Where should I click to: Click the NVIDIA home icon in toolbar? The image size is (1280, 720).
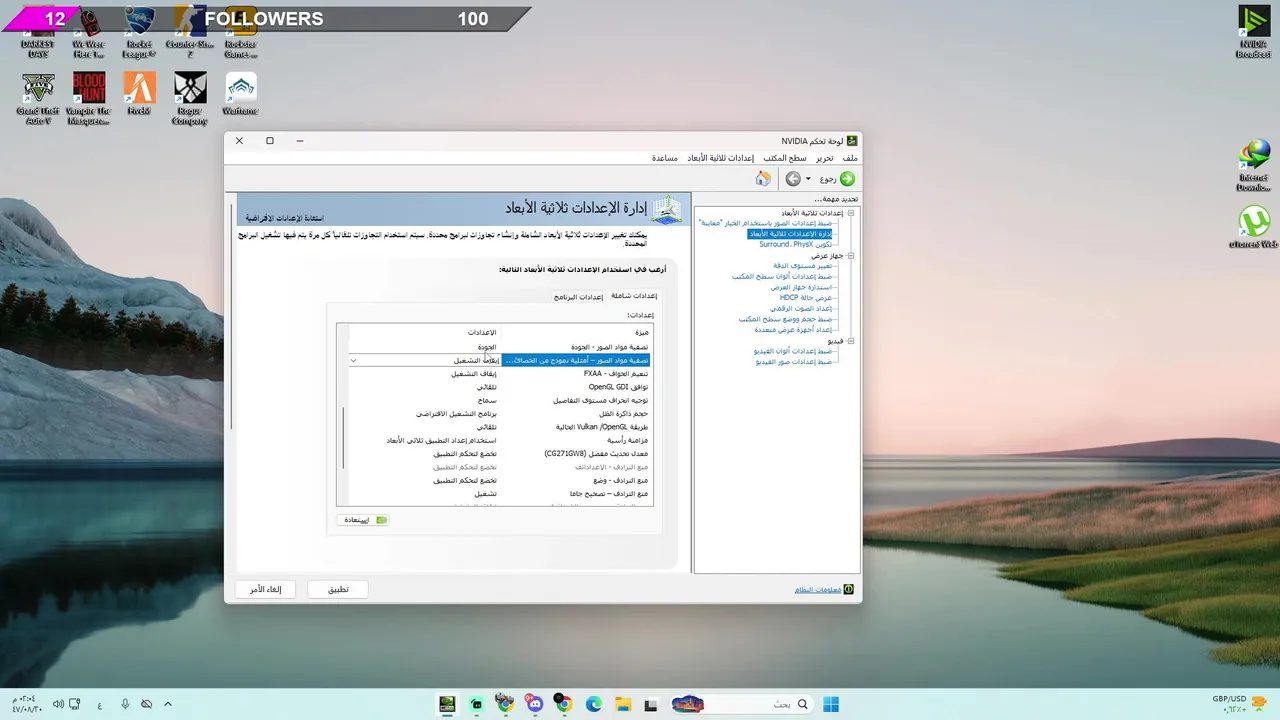[763, 179]
